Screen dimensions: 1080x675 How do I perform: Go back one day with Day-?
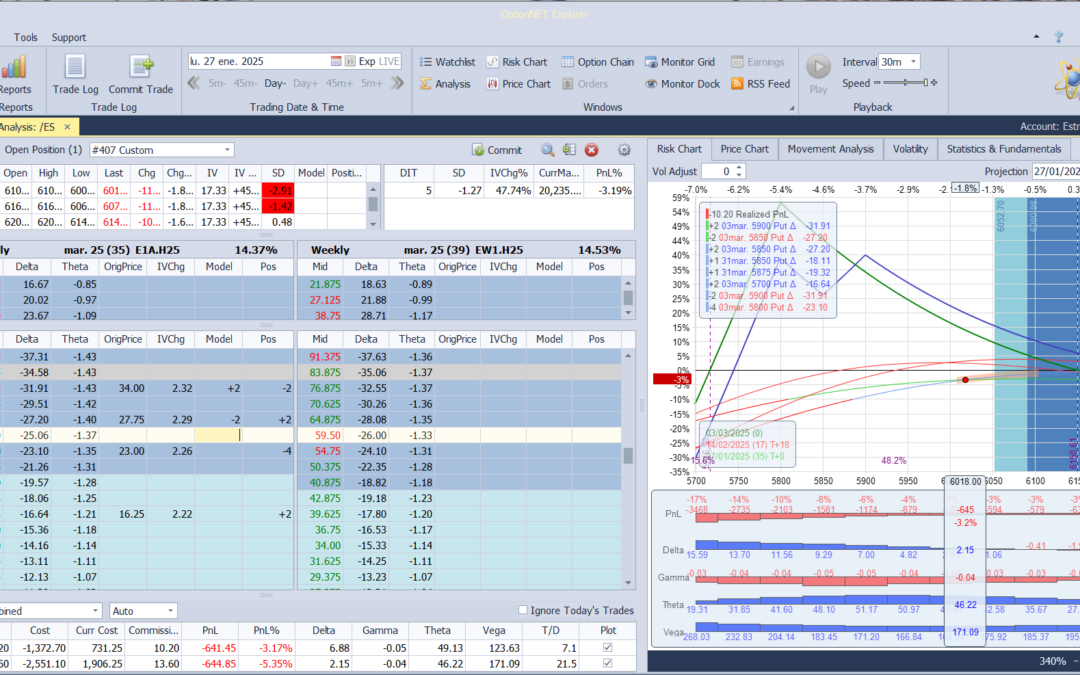point(275,83)
